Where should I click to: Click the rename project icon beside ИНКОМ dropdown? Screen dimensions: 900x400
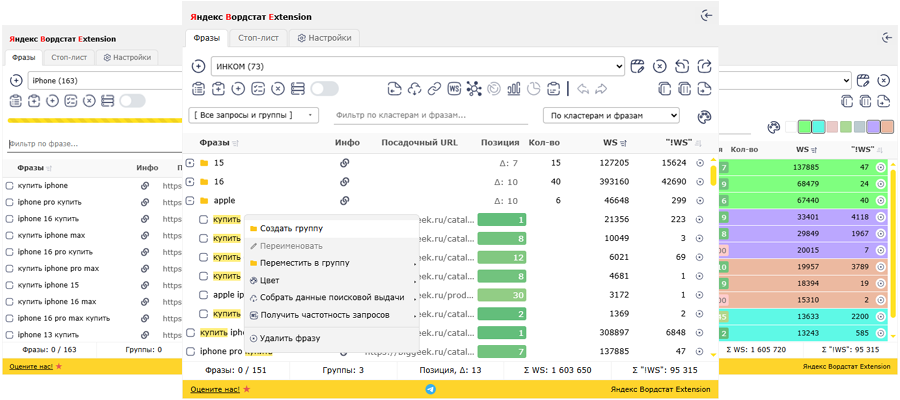637,66
